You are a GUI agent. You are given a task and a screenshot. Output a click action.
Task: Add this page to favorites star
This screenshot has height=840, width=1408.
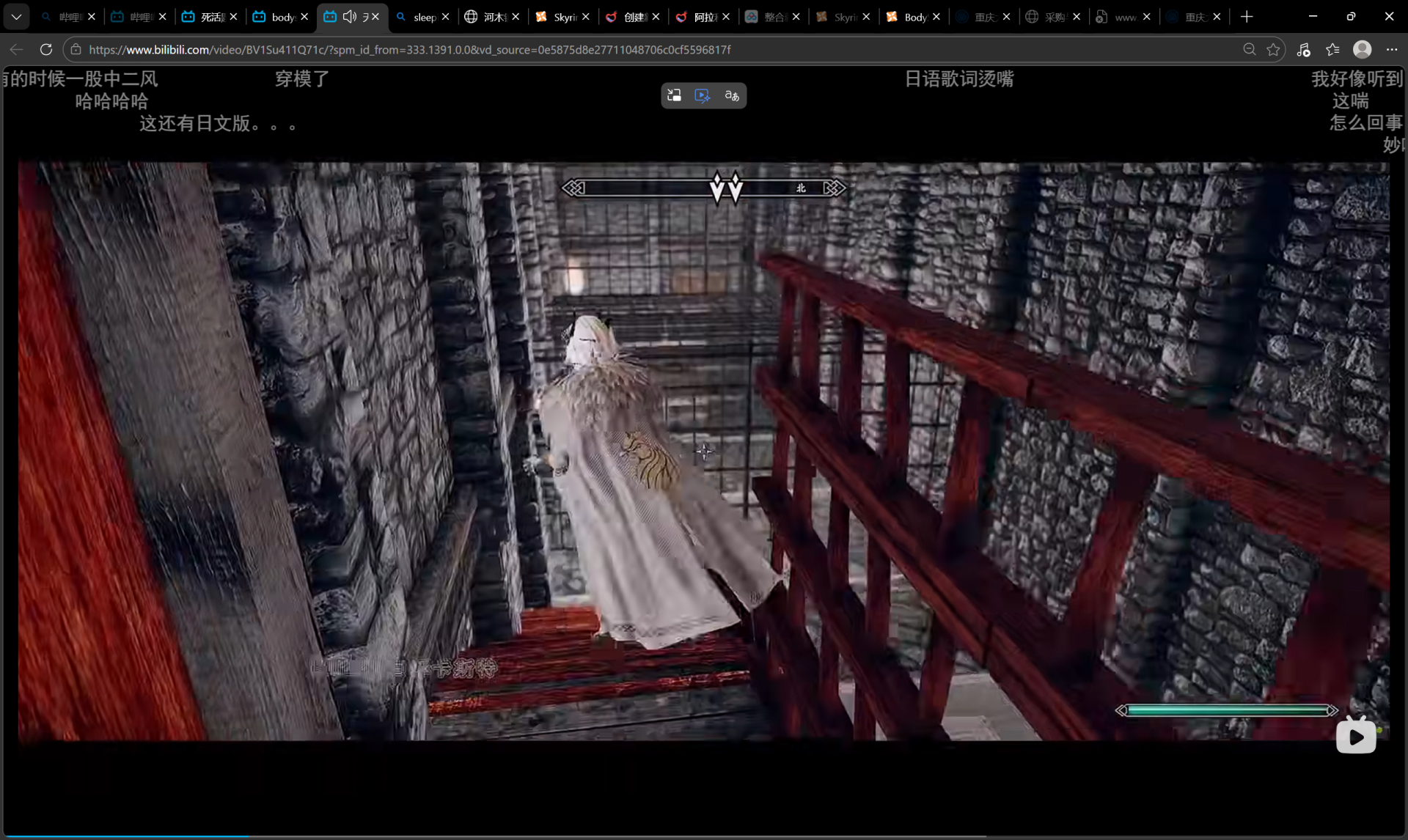tap(1273, 49)
